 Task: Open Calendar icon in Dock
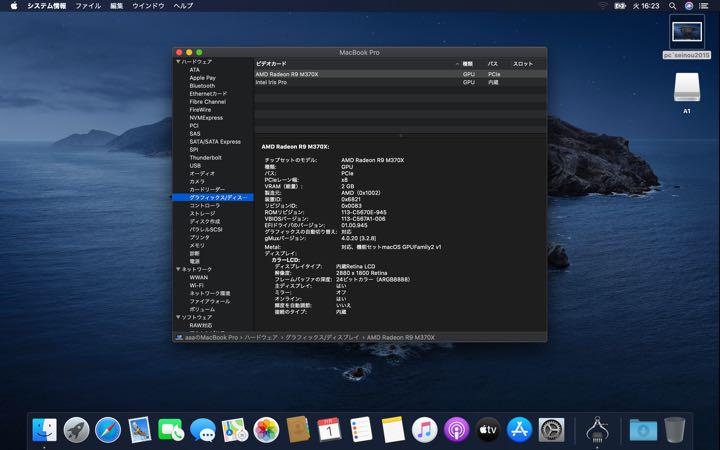tap(329, 430)
